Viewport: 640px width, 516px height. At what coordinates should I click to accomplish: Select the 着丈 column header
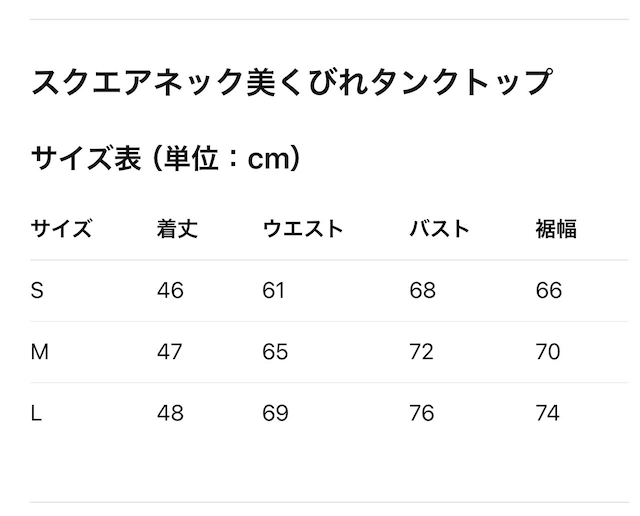[177, 229]
